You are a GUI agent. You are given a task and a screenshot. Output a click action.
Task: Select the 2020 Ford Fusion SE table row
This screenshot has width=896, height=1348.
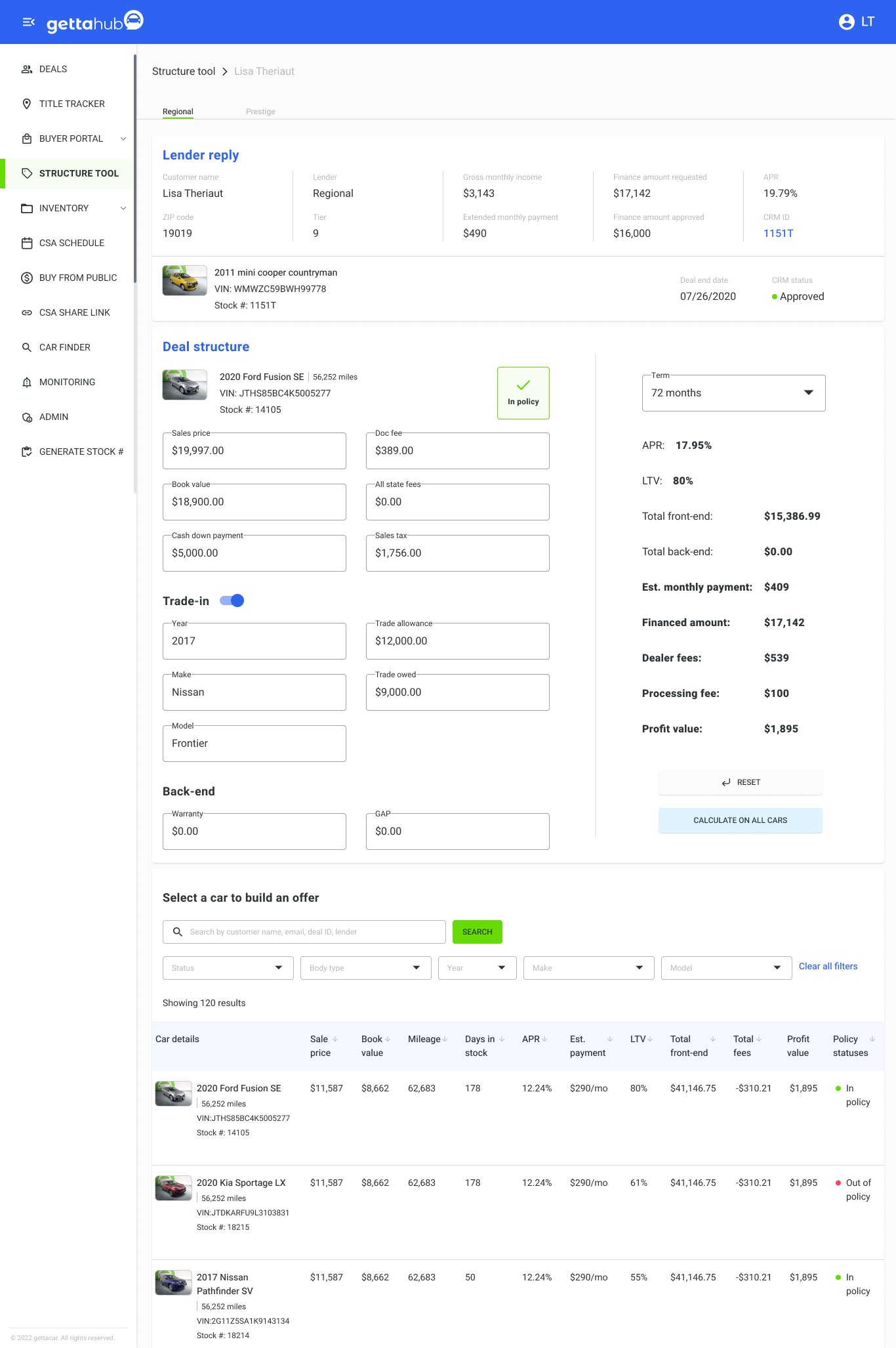tap(518, 1118)
